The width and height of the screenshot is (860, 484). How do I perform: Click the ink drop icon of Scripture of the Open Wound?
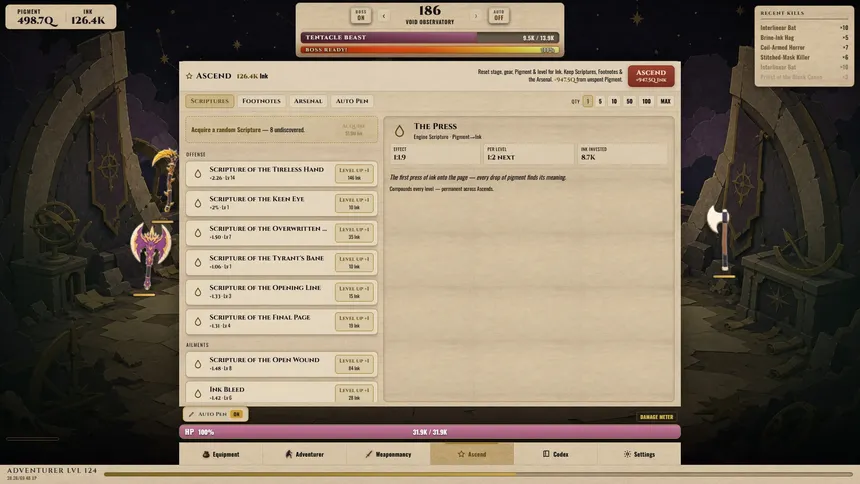[198, 364]
